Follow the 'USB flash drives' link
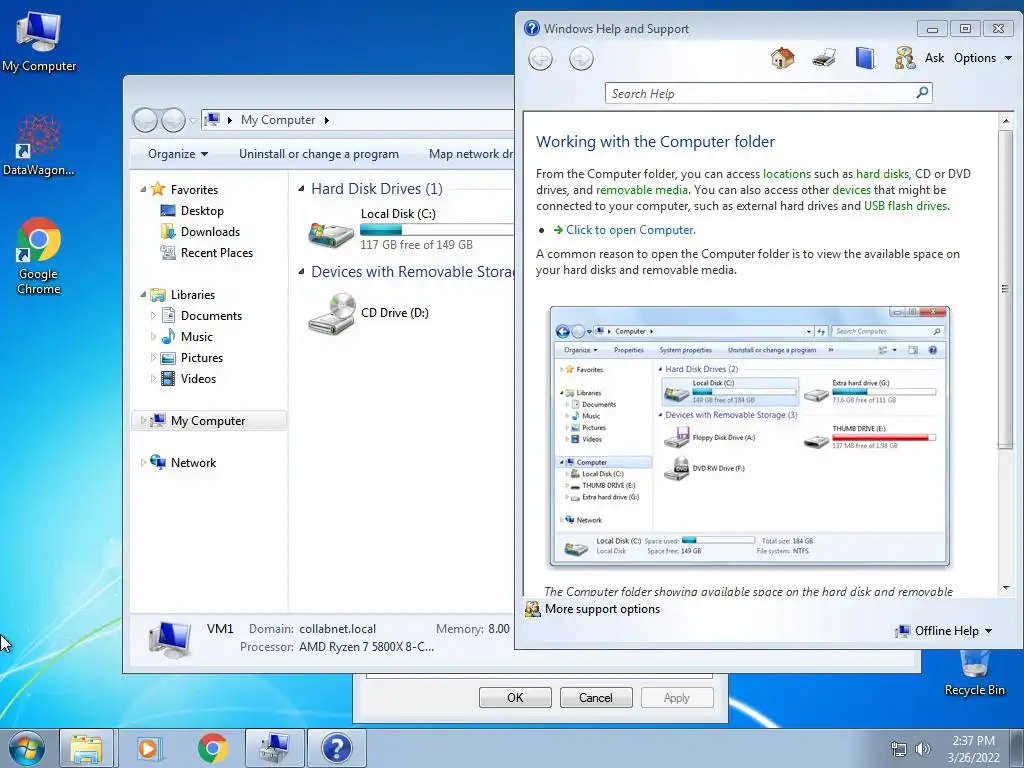Screen dimensions: 1024x768 (x=905, y=206)
